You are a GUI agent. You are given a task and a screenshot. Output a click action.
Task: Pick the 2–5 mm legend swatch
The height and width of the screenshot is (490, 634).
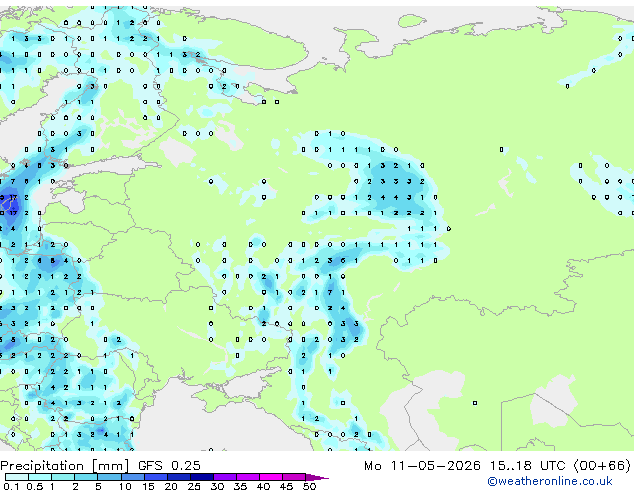(86, 477)
